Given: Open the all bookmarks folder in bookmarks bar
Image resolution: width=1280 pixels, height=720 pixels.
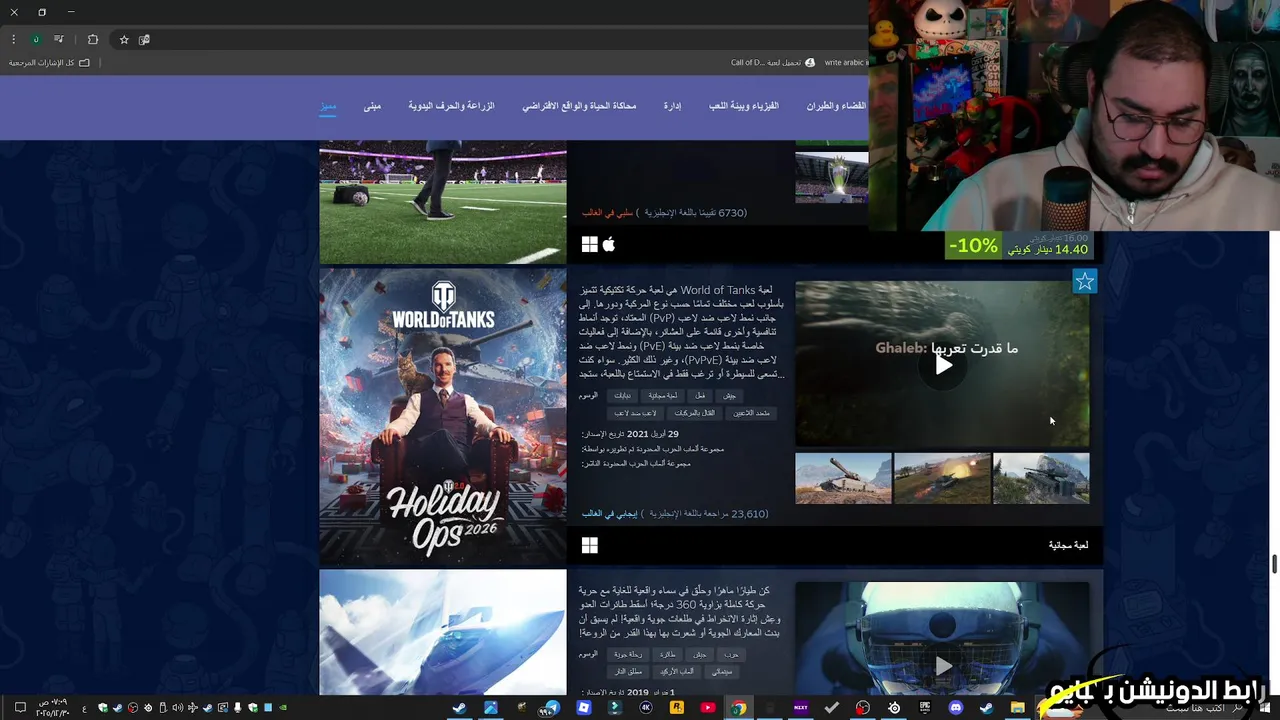Looking at the screenshot, I should click(49, 62).
